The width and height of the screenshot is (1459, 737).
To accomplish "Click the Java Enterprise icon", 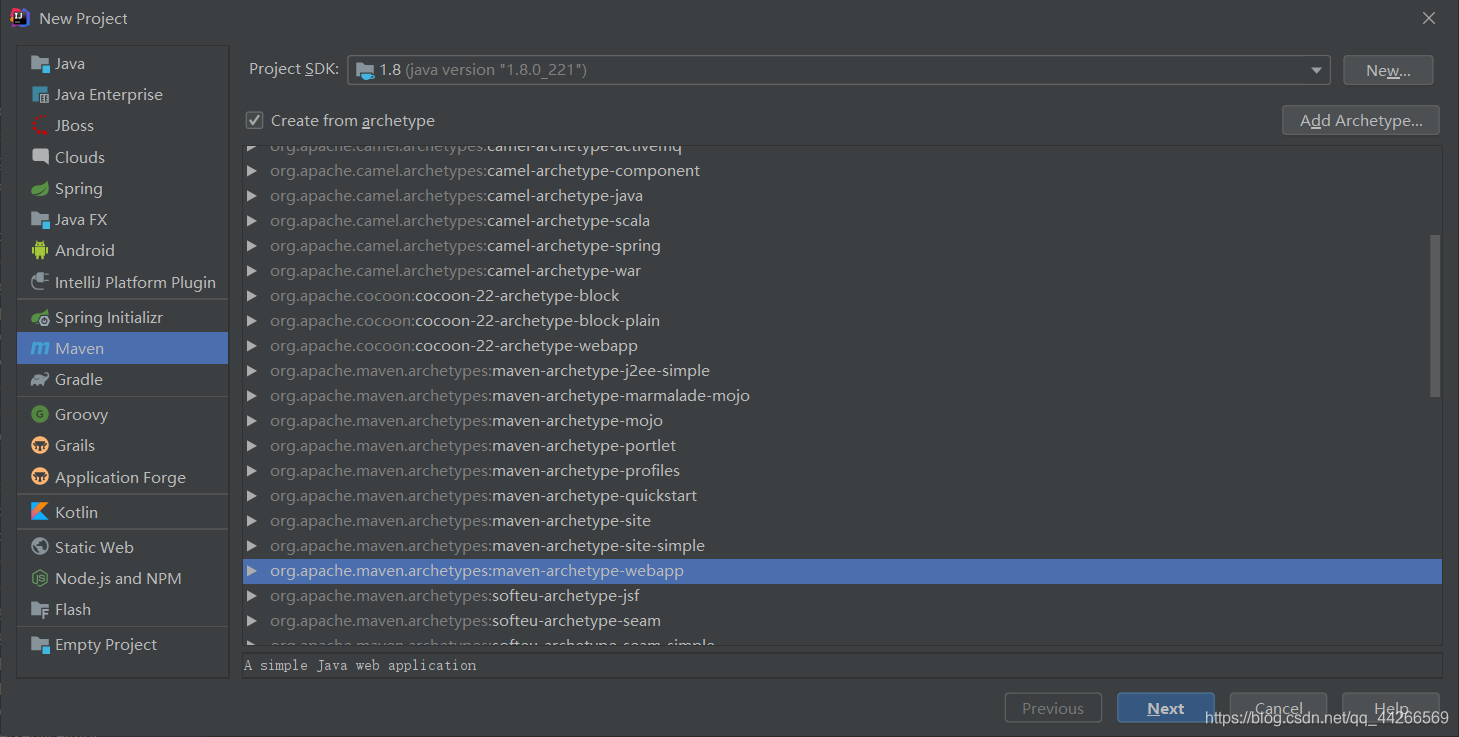I will tap(40, 94).
